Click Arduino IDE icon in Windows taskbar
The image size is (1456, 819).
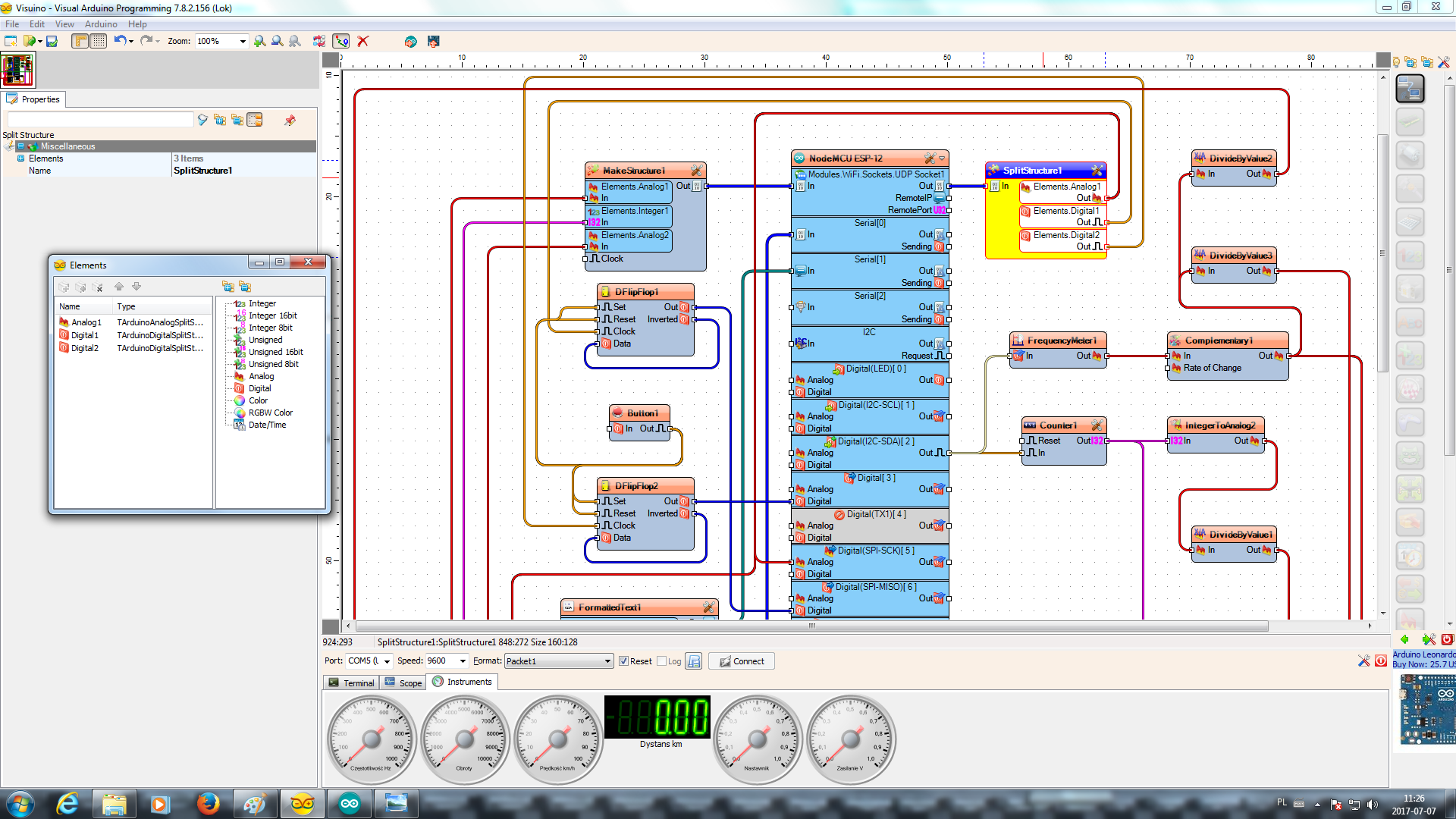click(x=349, y=804)
